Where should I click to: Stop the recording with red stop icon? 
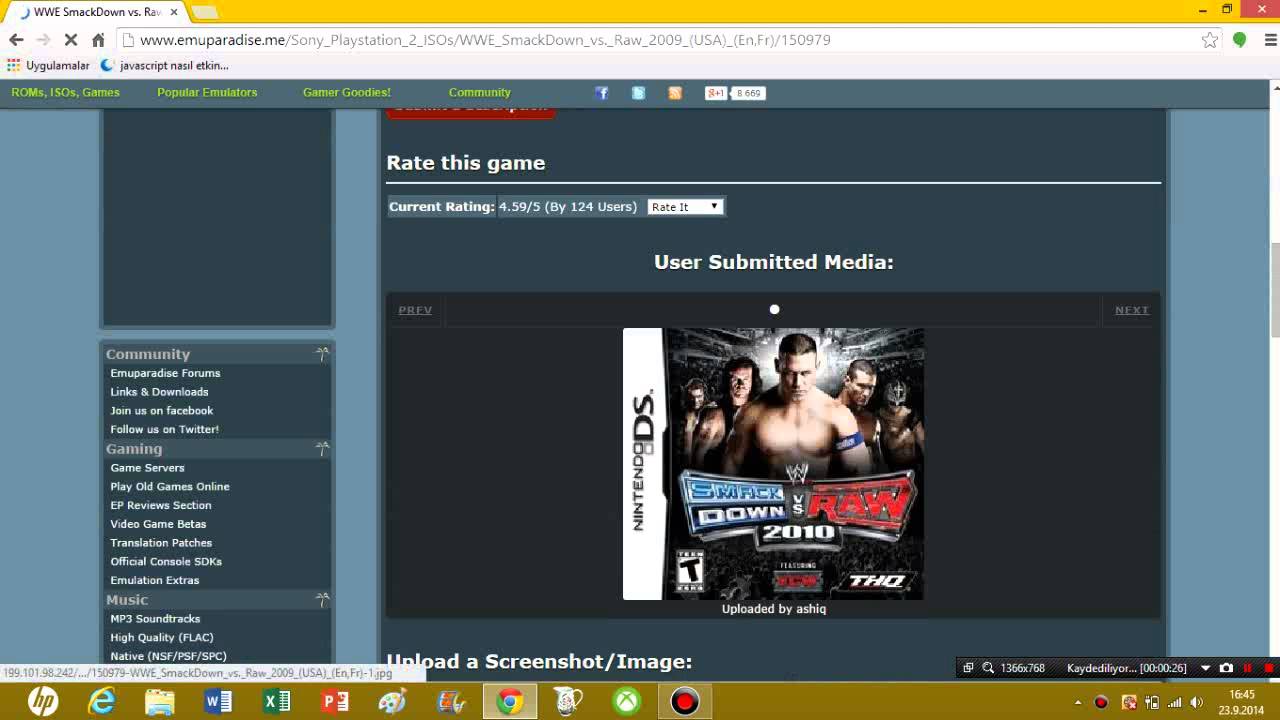click(1269, 668)
